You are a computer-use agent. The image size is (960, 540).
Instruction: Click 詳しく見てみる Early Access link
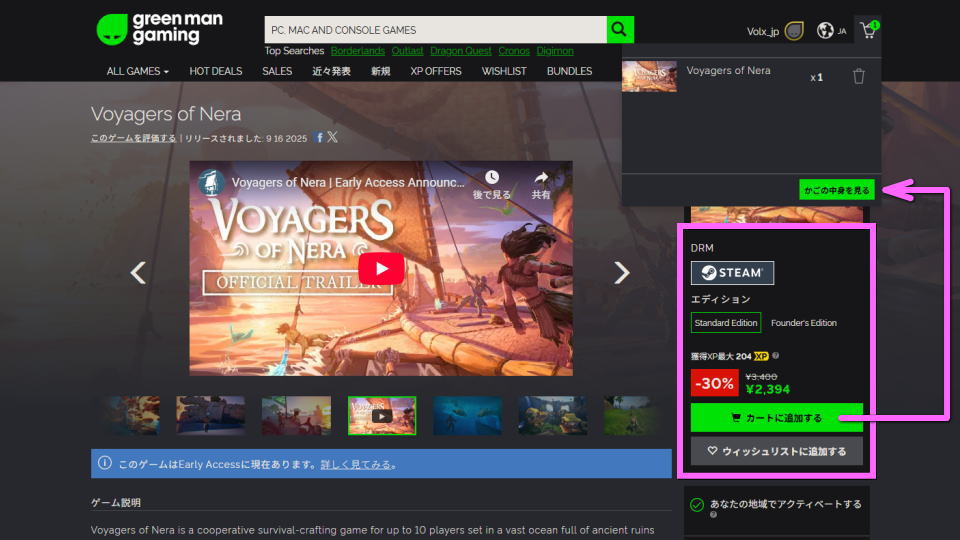(355, 464)
